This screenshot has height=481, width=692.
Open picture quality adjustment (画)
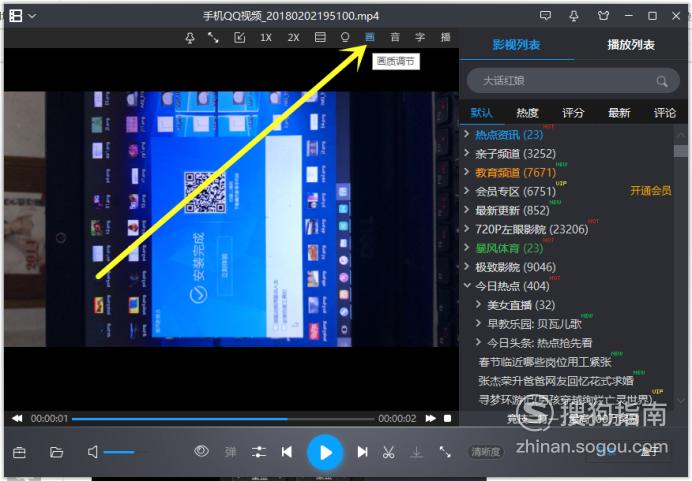[370, 37]
